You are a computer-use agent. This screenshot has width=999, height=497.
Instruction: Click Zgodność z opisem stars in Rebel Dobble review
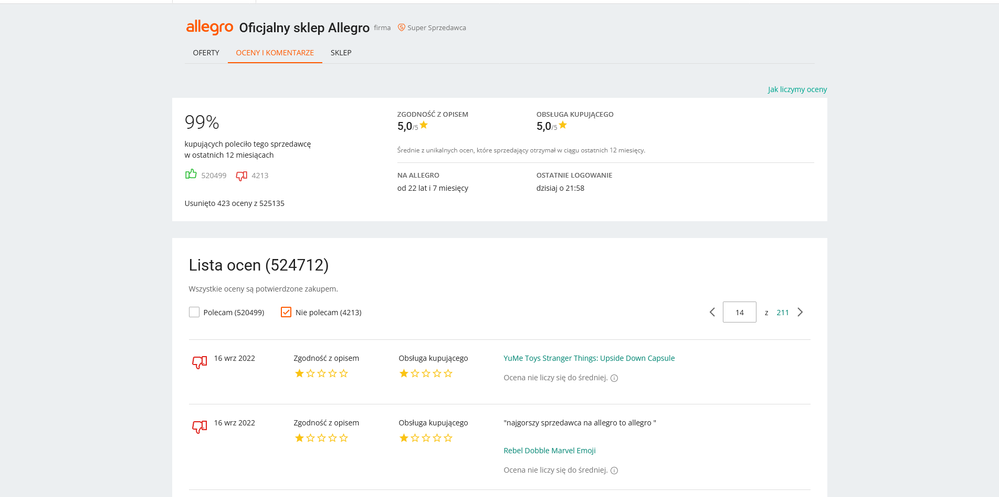[x=321, y=438]
